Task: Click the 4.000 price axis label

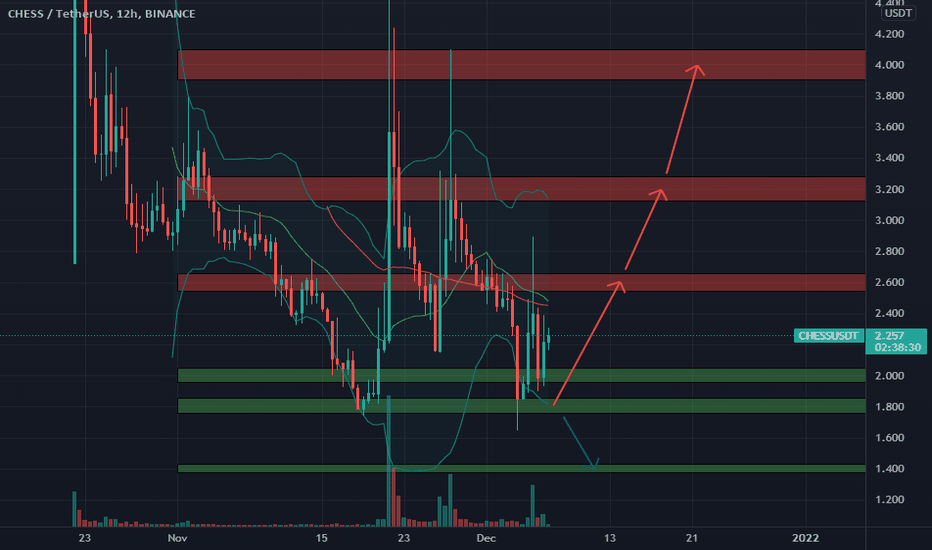Action: click(889, 65)
